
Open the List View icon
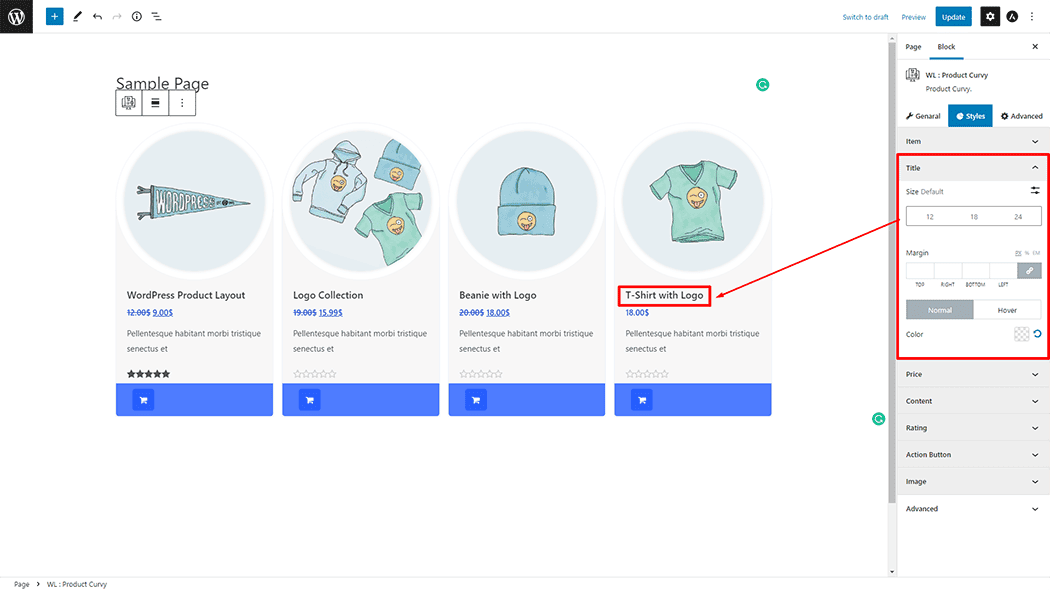[x=157, y=17]
